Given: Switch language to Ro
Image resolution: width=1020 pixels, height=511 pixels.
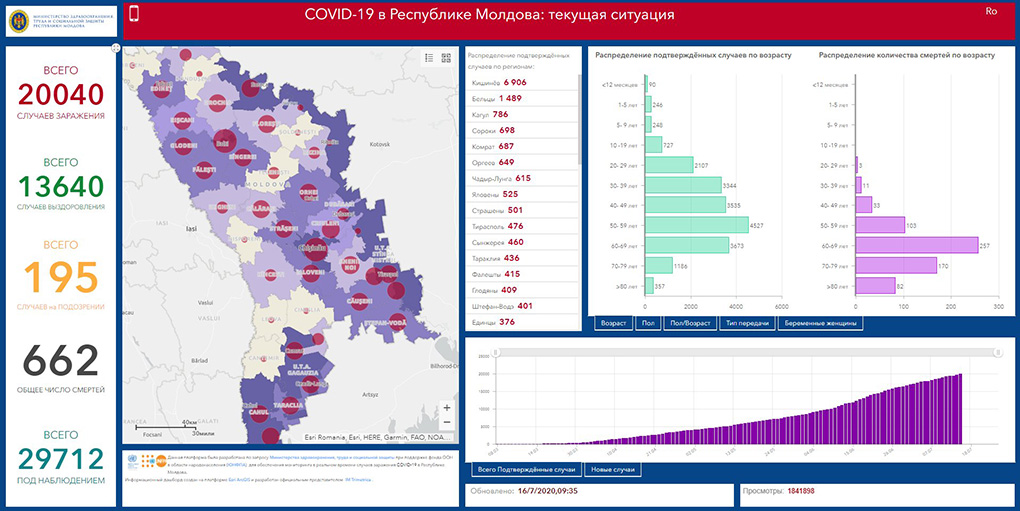Looking at the screenshot, I should tap(991, 11).
